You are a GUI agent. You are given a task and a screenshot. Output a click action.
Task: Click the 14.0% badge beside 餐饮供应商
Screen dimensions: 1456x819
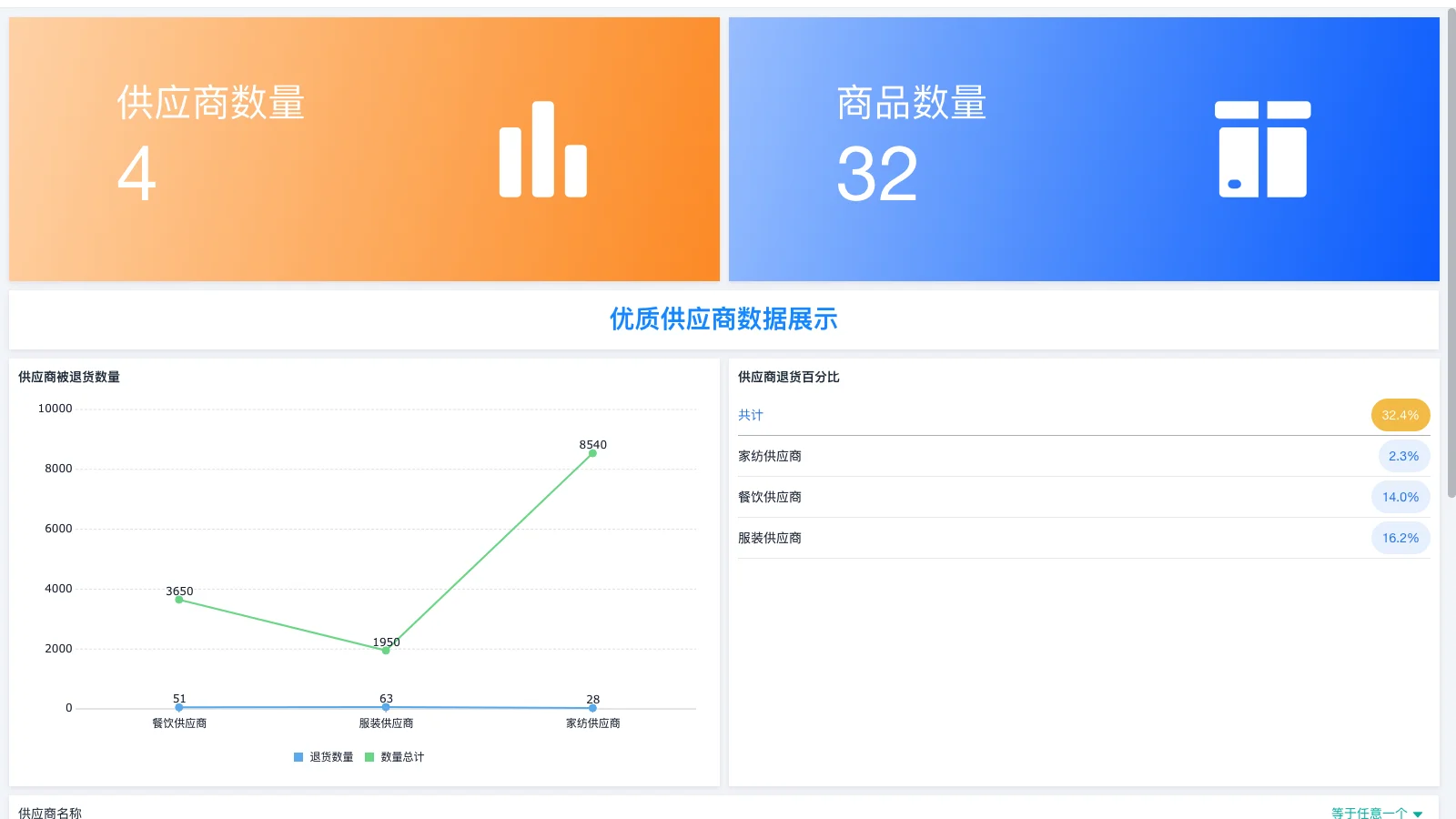click(x=1400, y=497)
